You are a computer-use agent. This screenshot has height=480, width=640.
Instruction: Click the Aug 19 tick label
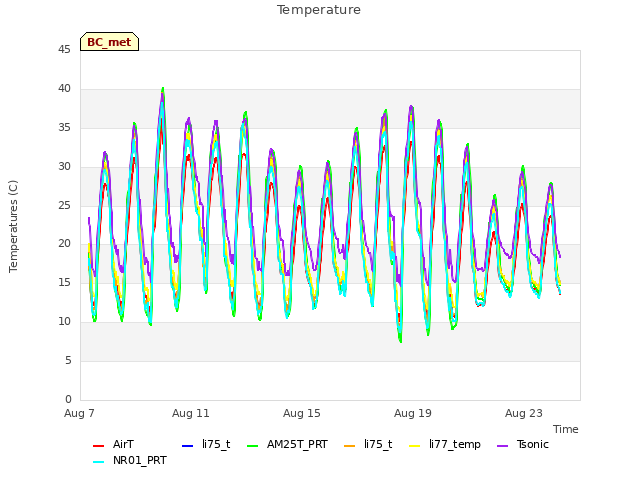(413, 413)
